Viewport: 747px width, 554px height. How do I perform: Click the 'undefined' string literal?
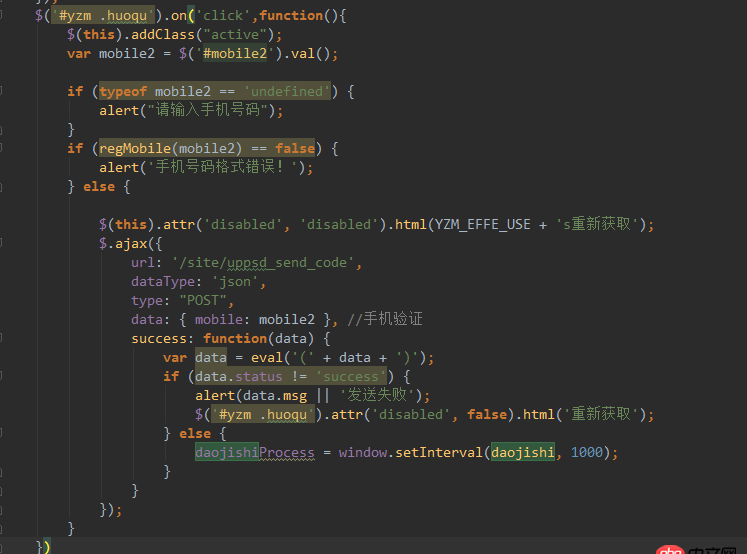pyautogui.click(x=287, y=91)
